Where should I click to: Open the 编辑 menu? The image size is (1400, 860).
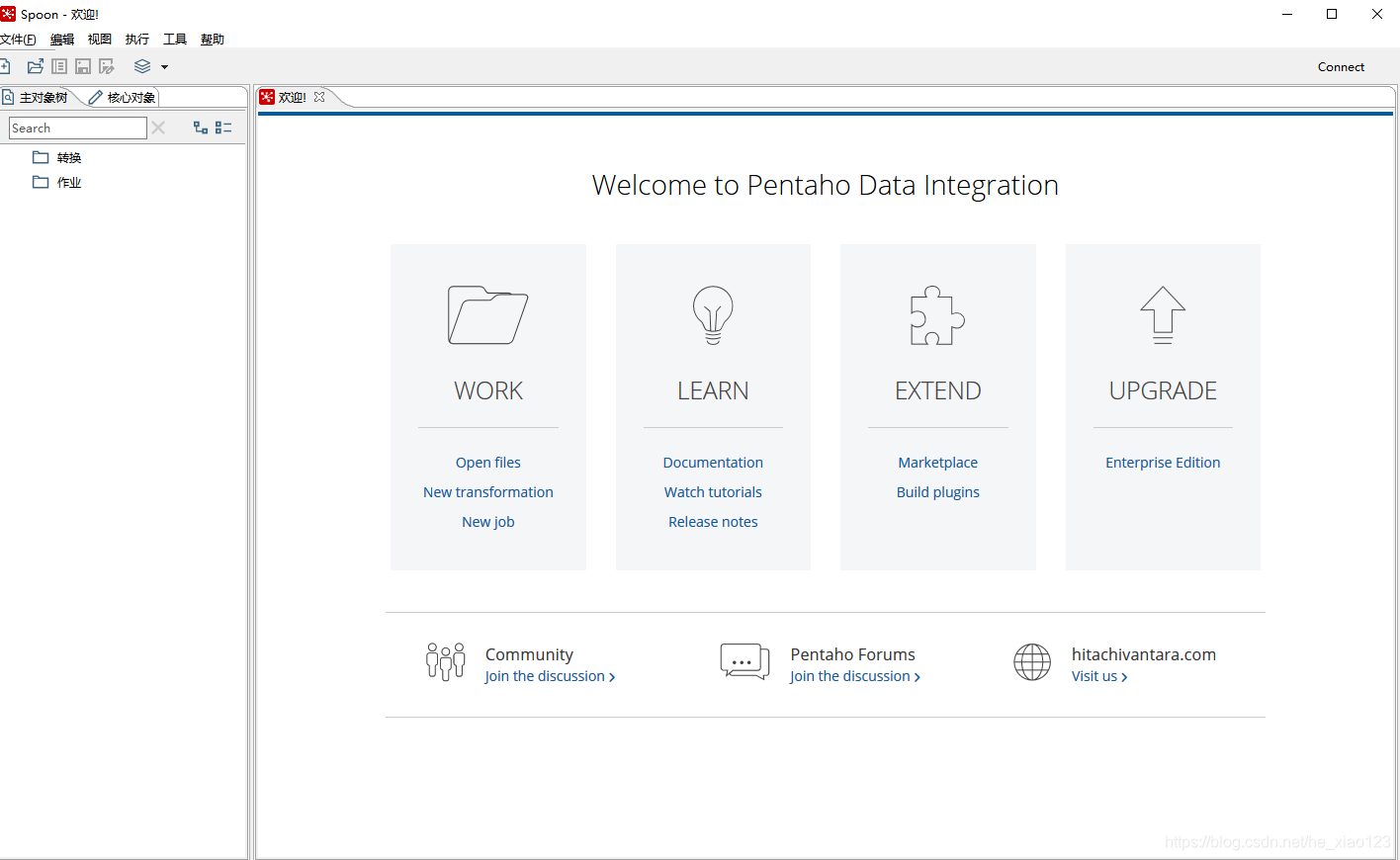[62, 40]
